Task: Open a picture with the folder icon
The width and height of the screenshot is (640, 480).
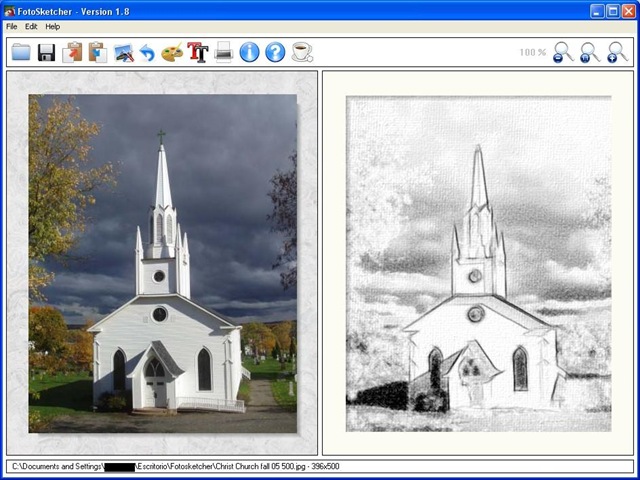Action: click(x=21, y=52)
